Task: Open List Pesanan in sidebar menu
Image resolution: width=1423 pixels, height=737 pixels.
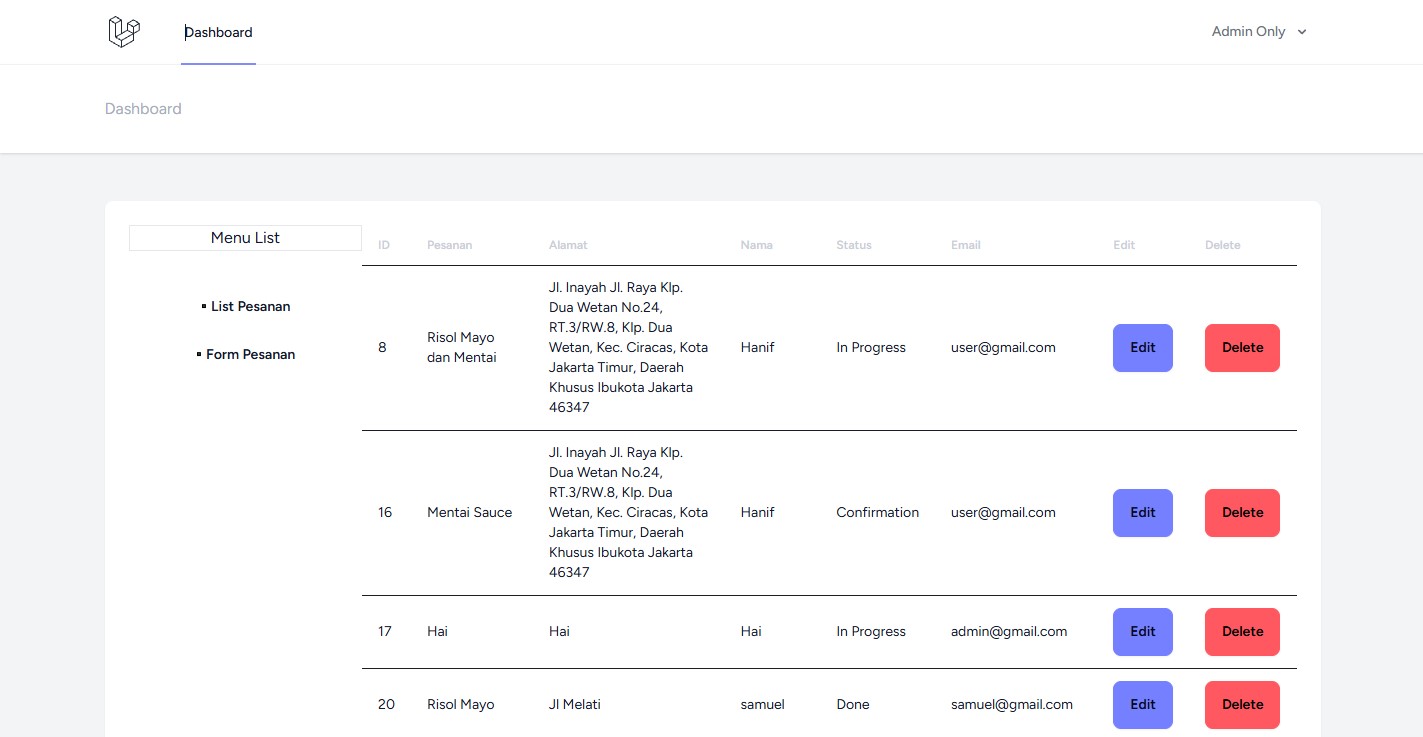Action: (250, 307)
